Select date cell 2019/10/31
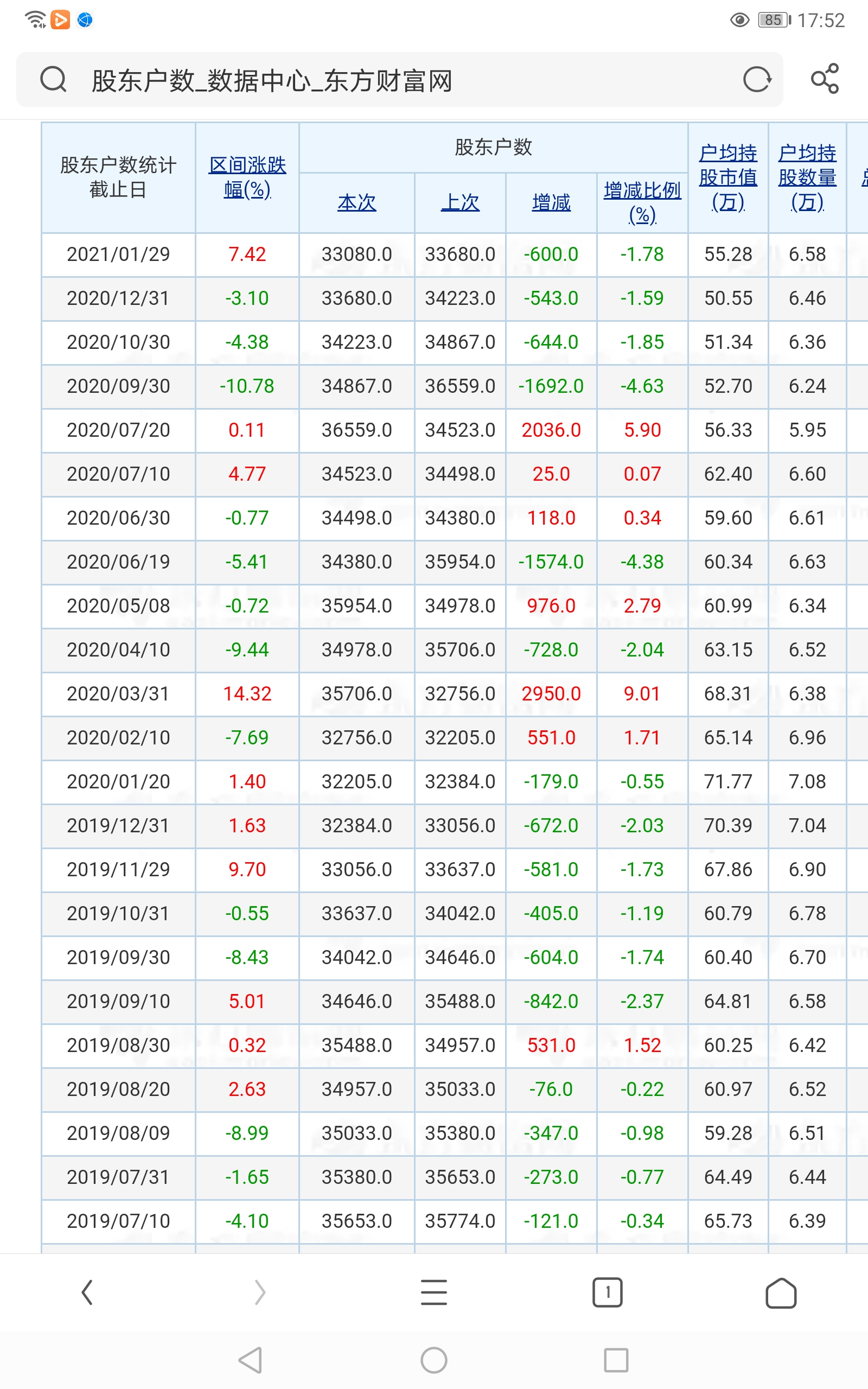Screen dimensions: 868x1389 click(x=118, y=914)
